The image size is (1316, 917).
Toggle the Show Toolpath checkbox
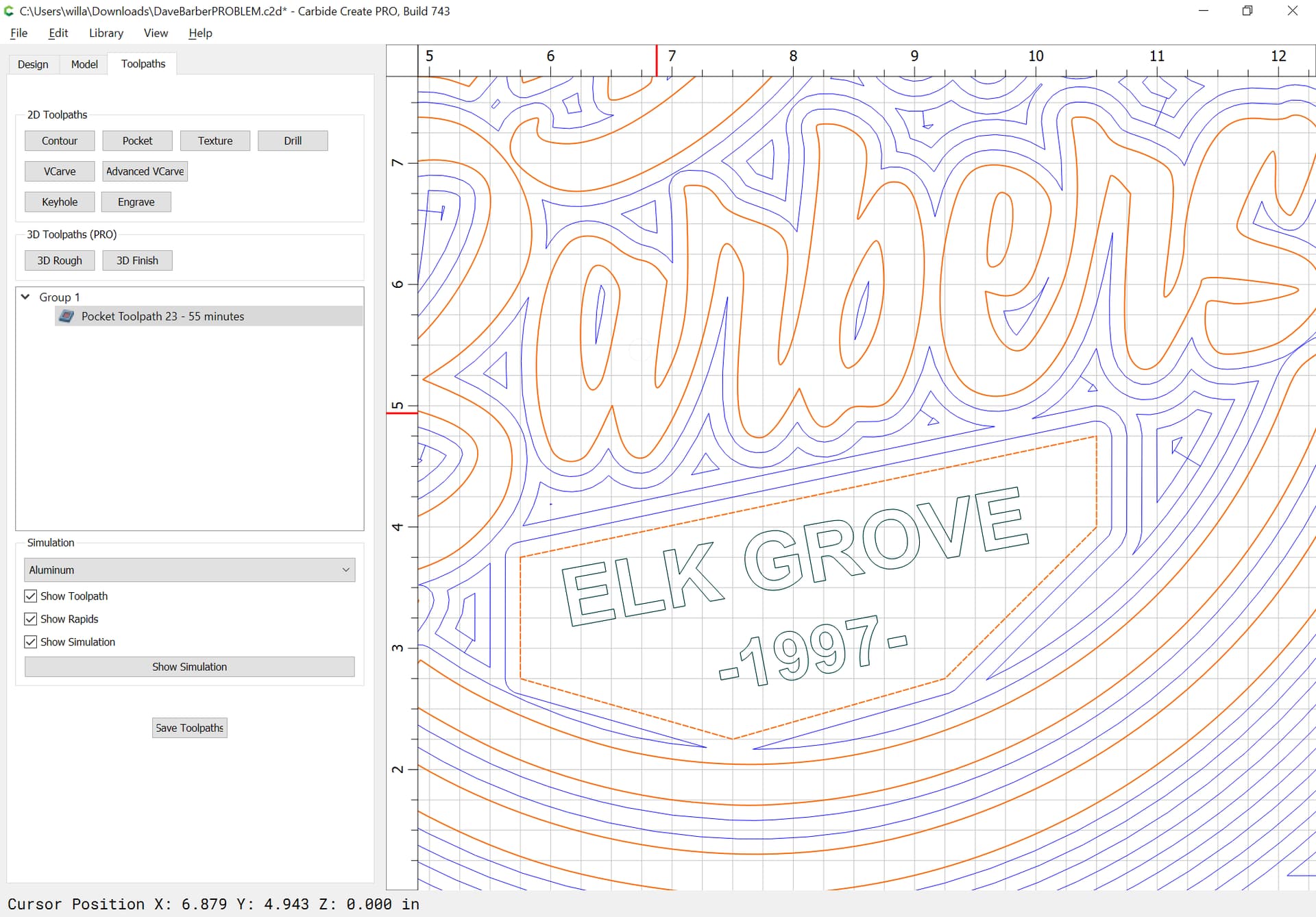(31, 596)
